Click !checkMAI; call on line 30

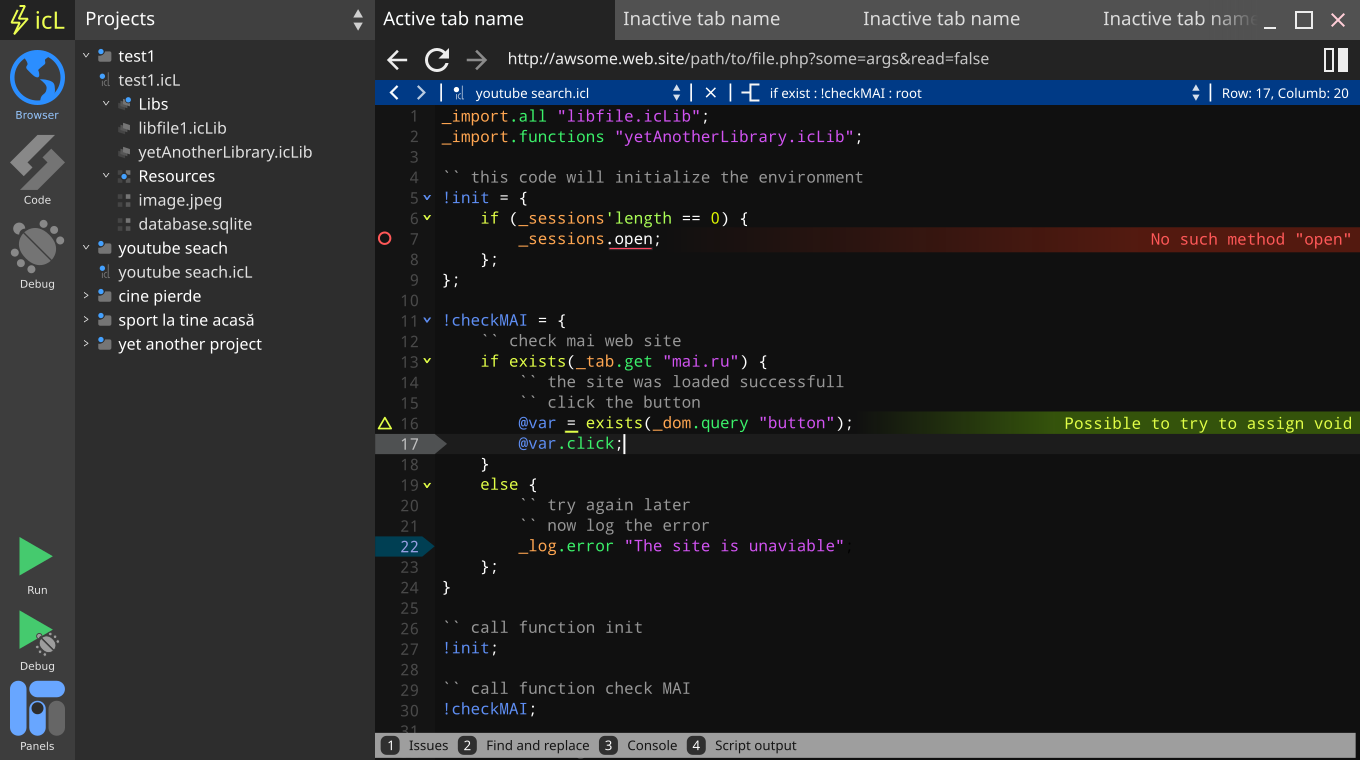click(489, 710)
